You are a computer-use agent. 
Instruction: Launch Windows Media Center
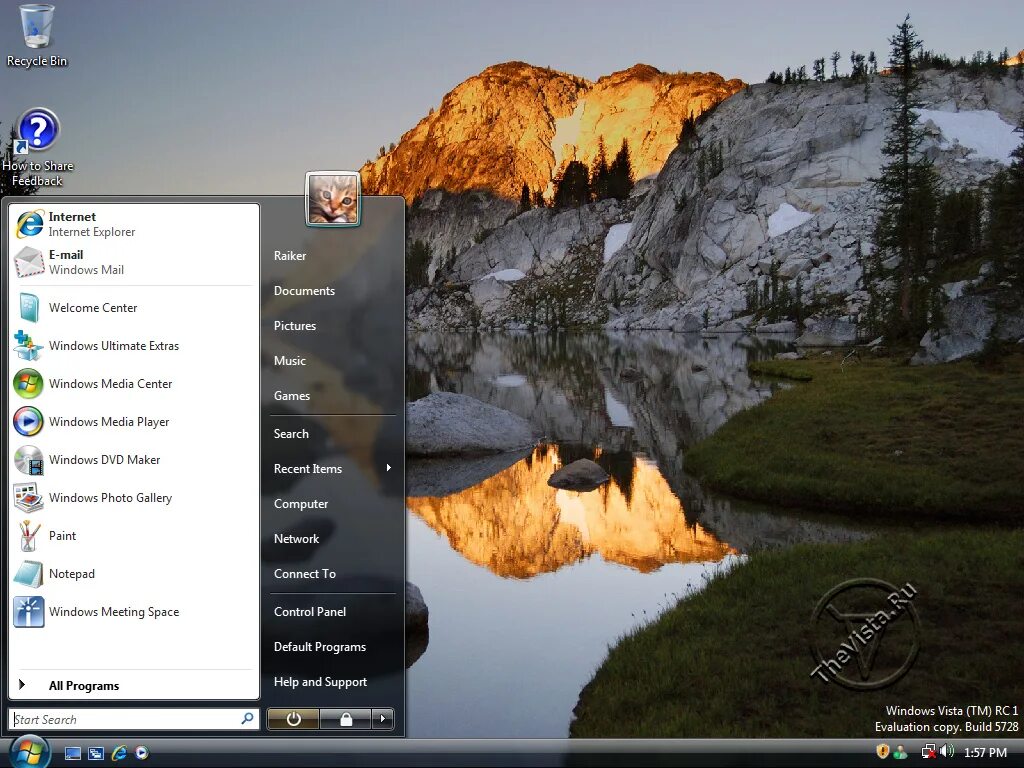(134, 383)
